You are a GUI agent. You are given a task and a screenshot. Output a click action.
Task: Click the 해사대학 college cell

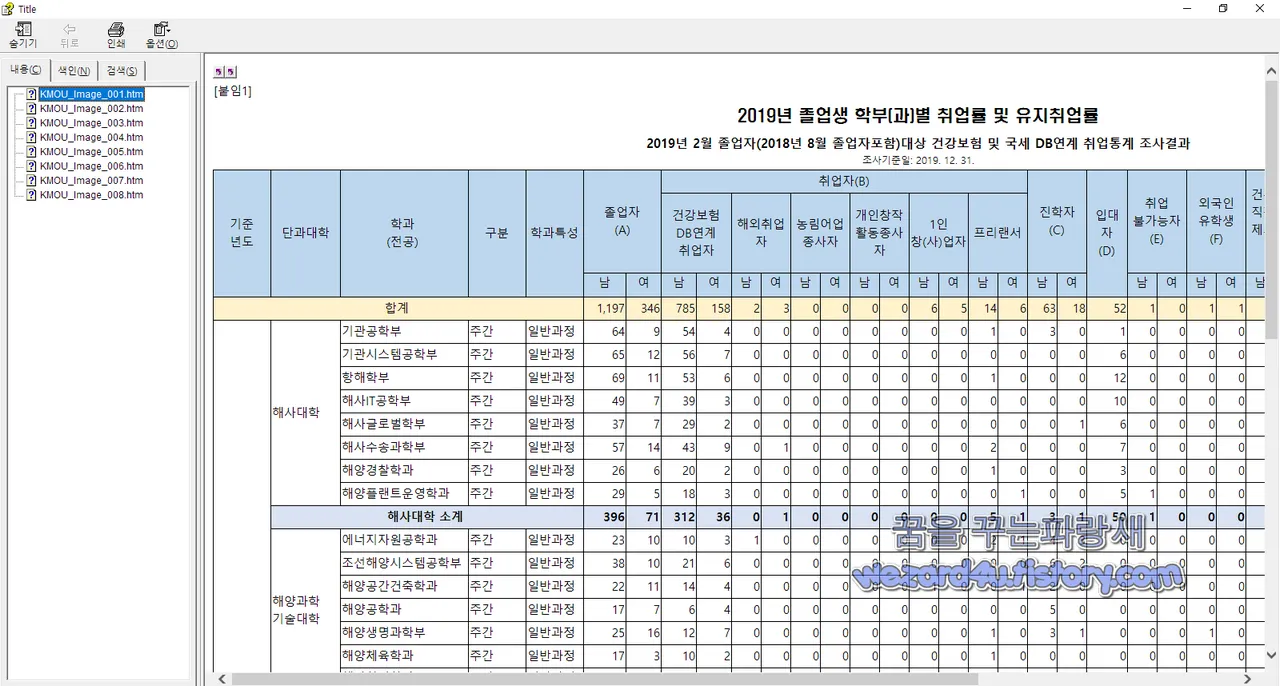[x=305, y=411]
